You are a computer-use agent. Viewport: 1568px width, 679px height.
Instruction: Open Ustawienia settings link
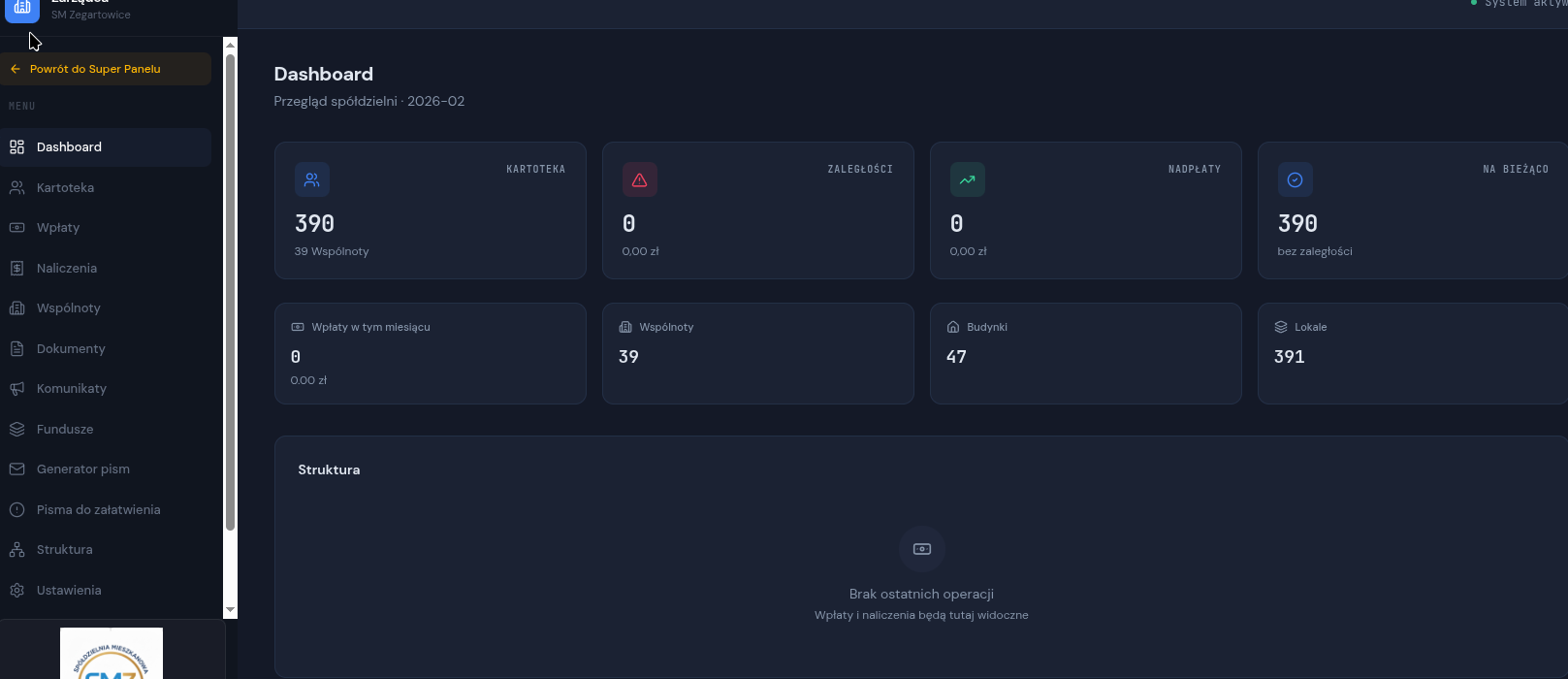(106, 590)
